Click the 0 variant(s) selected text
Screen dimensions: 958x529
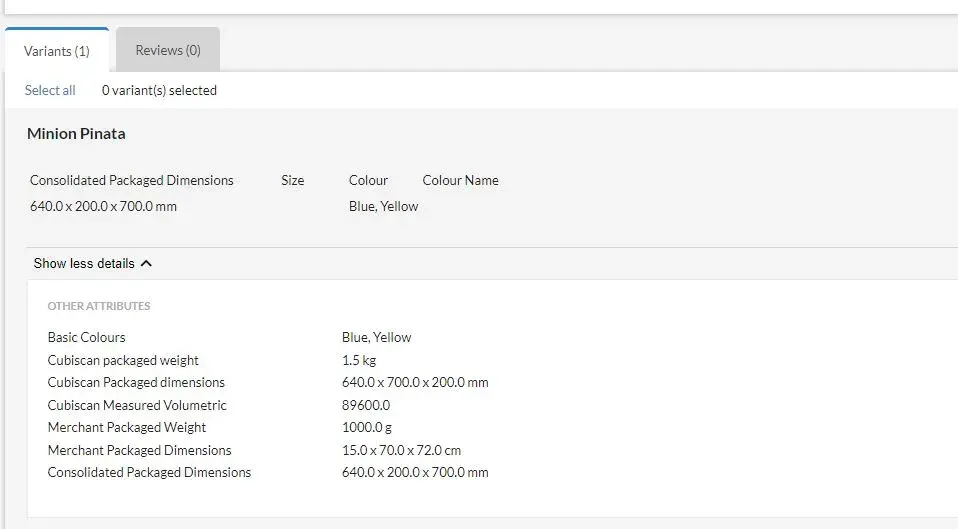click(159, 90)
